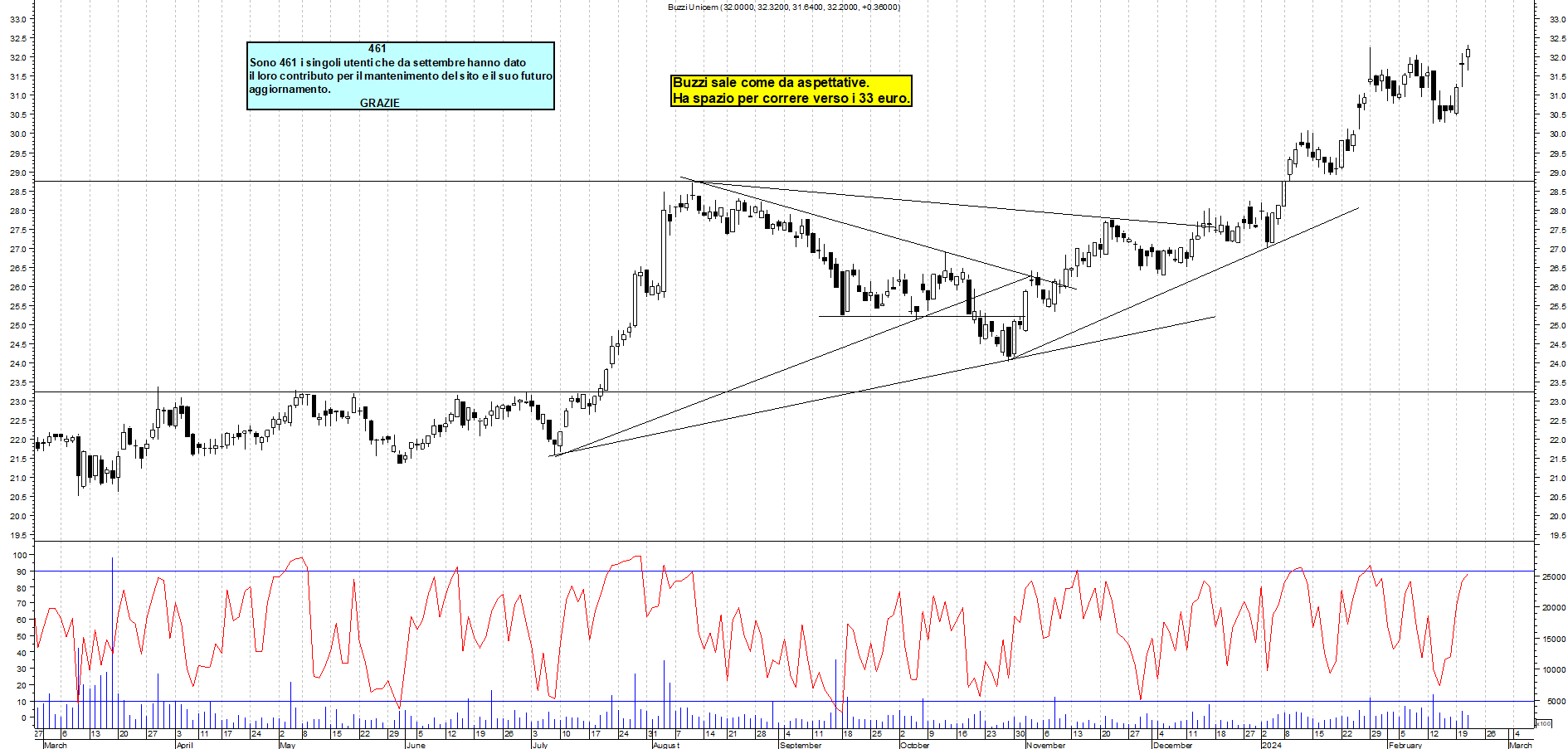The width and height of the screenshot is (1568, 749).
Task: Click the 90 label on the oscillator scale
Action: coord(23,571)
